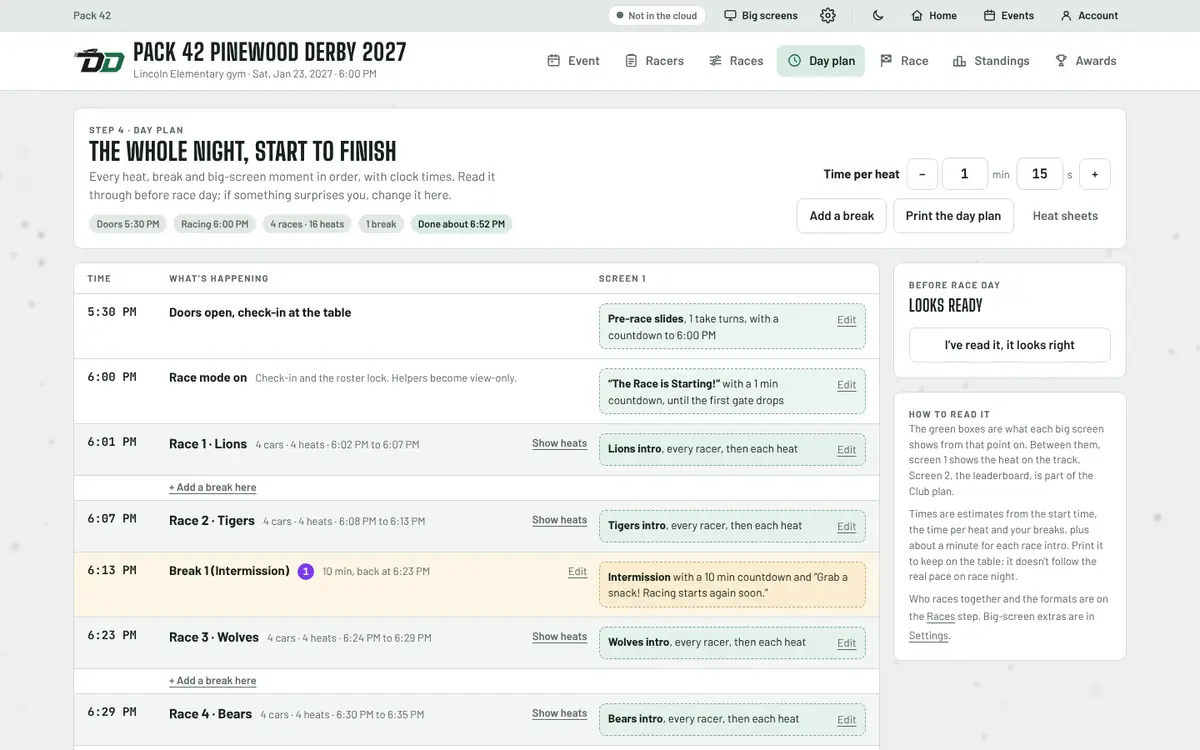Show heats for Race 3 Wolves

[559, 637]
